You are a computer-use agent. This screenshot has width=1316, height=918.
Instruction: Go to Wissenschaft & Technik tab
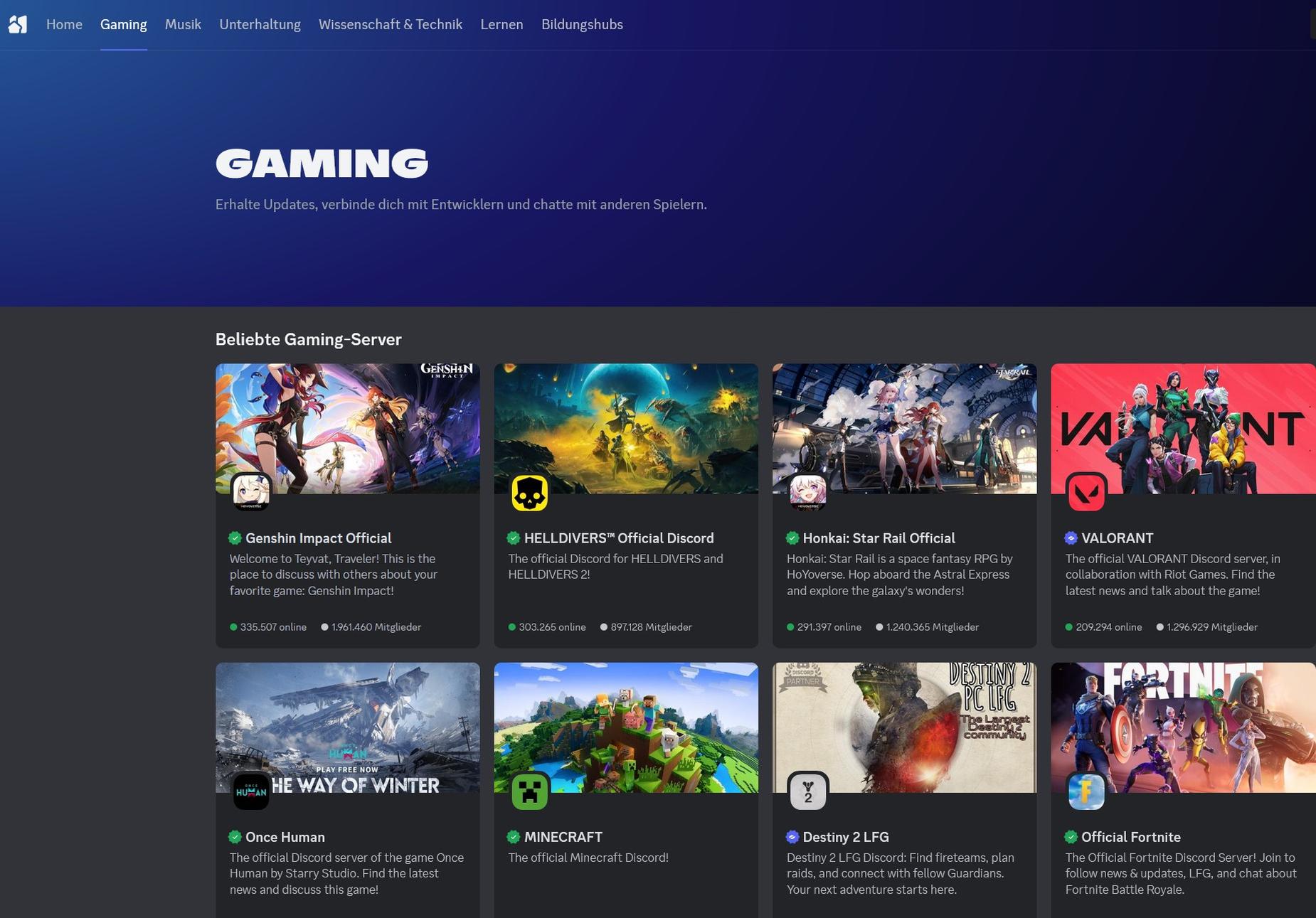(x=390, y=24)
